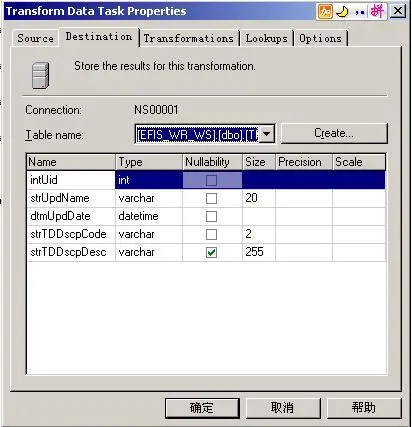Screen dimensions: 412x427
Task: Open help with the 帮助 button
Action: (x=364, y=408)
